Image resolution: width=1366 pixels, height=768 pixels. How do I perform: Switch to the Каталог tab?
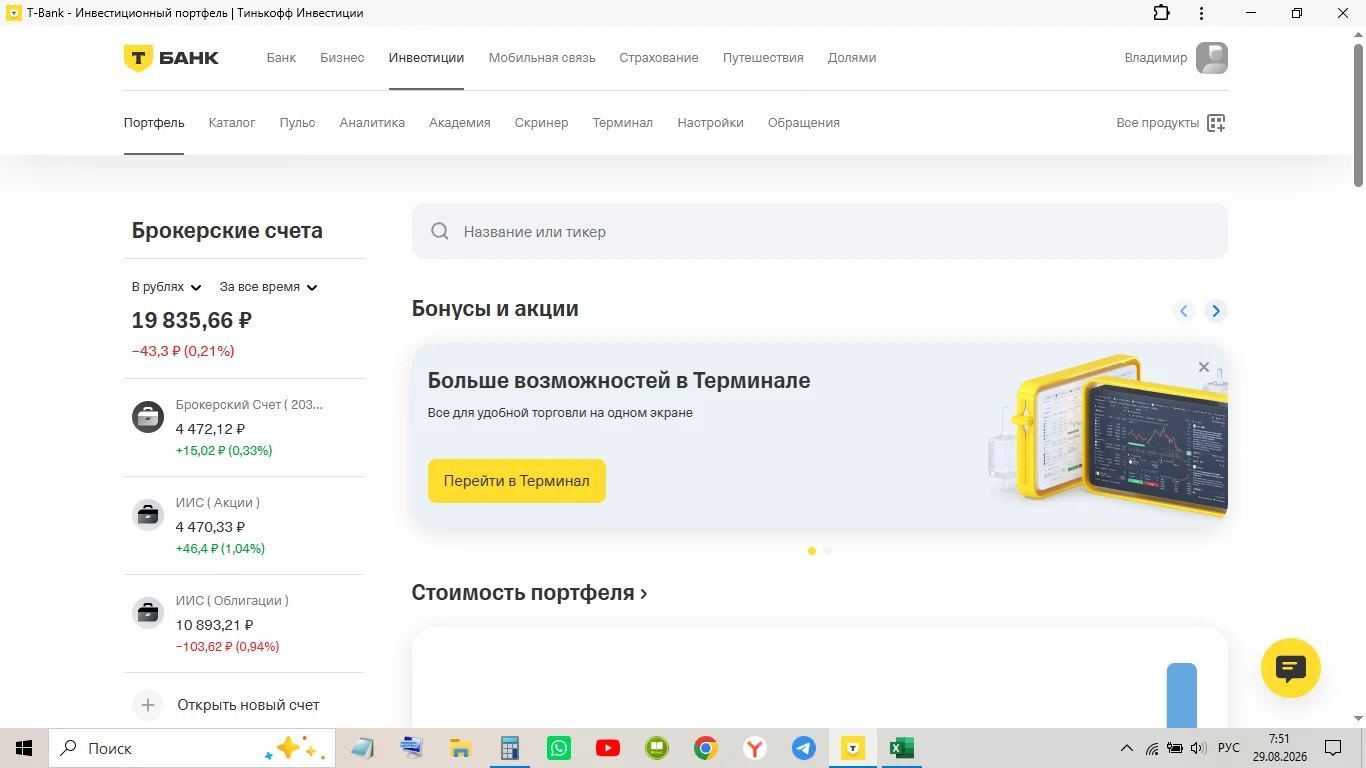tap(232, 123)
